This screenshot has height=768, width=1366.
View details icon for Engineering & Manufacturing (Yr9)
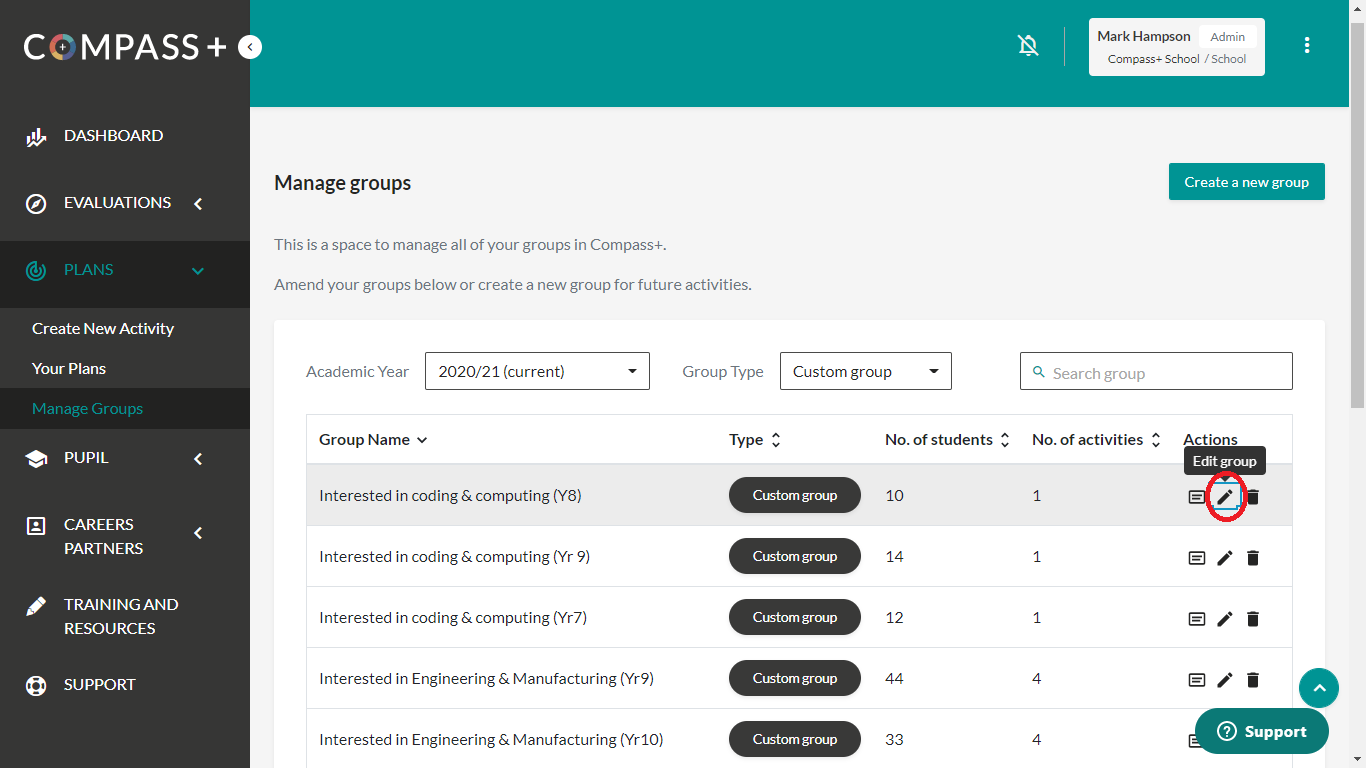[x=1196, y=680]
